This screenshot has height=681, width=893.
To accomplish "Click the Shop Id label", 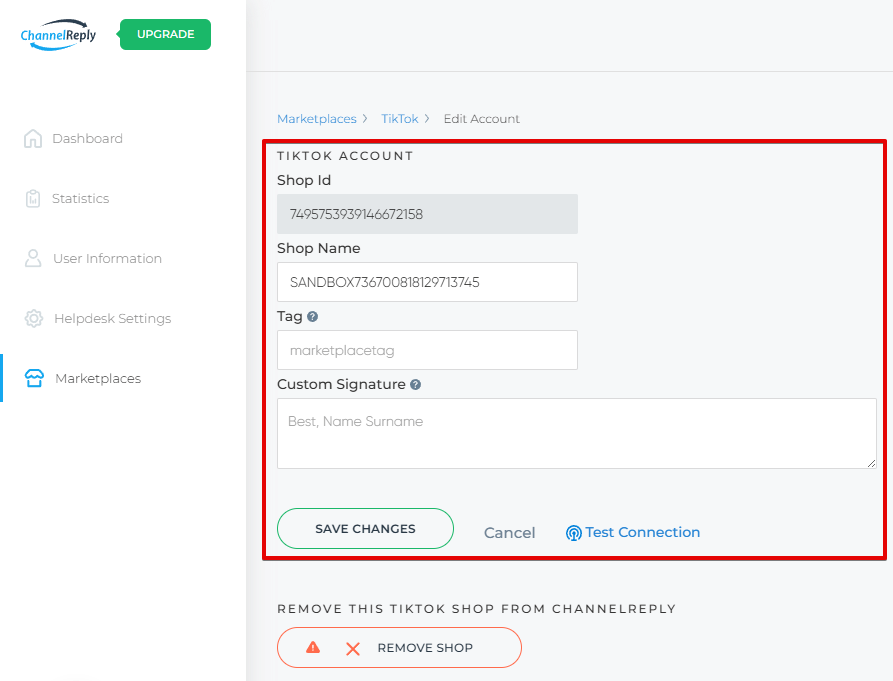I will coord(304,180).
